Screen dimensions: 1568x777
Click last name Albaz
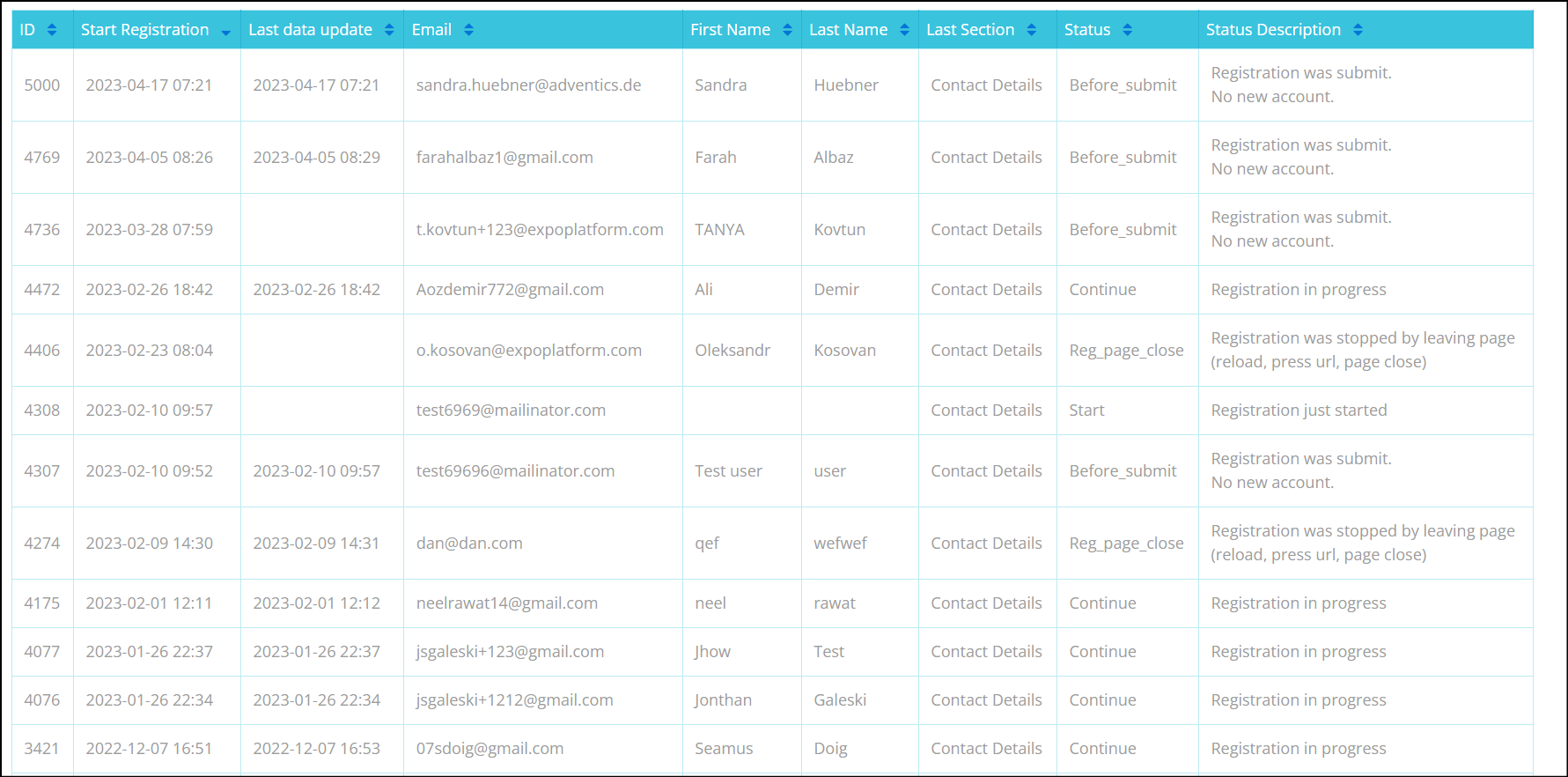click(x=834, y=158)
